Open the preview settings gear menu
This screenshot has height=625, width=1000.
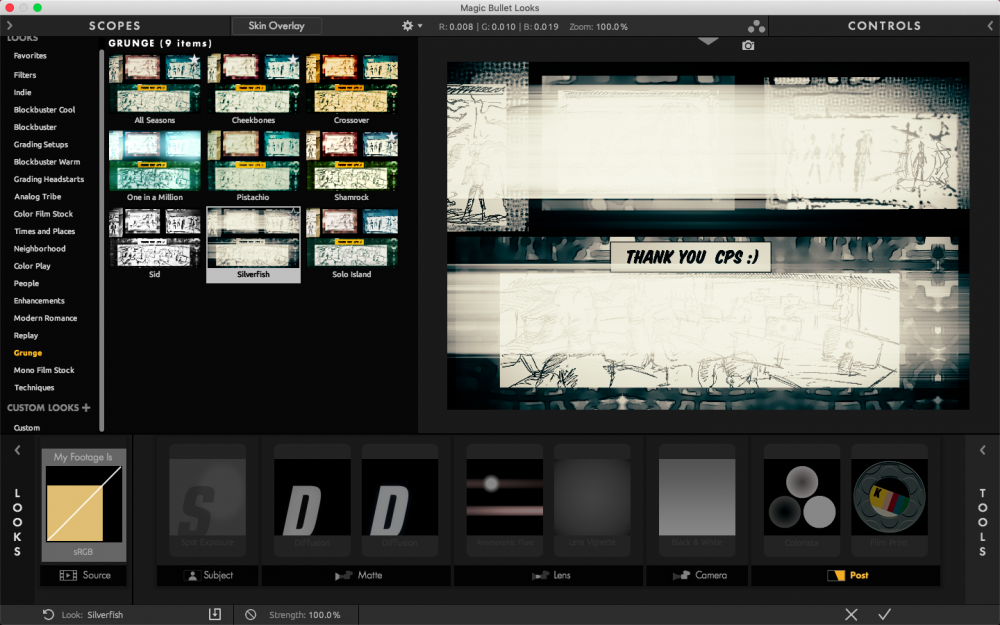411,26
